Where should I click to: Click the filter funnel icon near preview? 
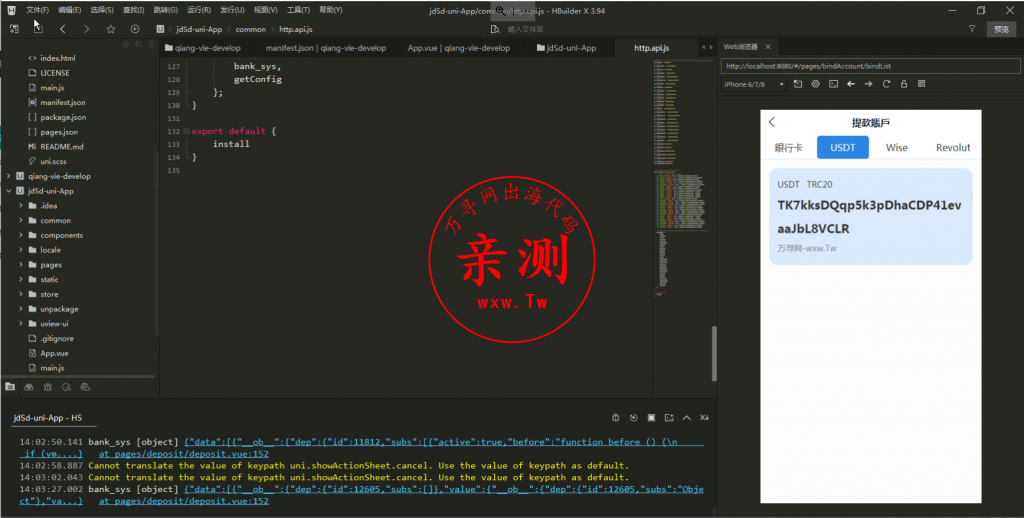[x=972, y=29]
